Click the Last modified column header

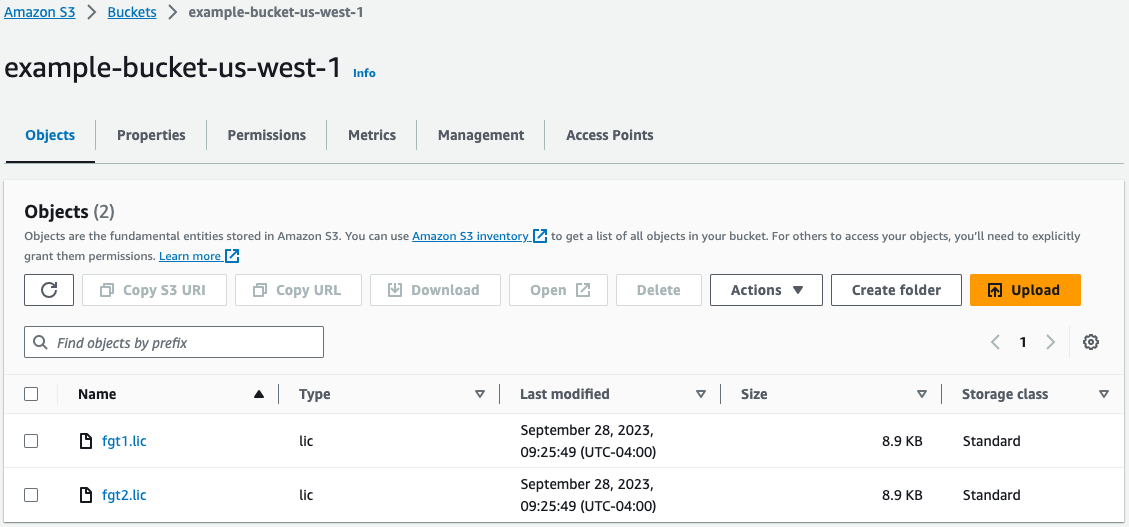pyautogui.click(x=565, y=394)
